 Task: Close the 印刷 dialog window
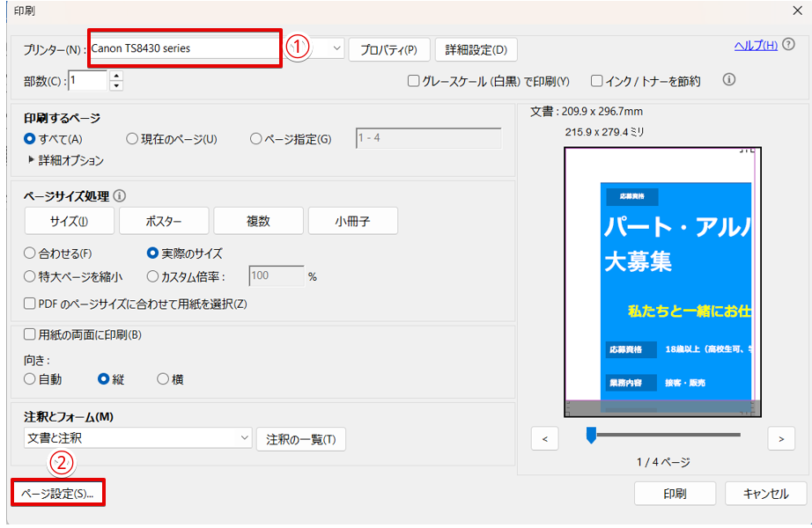pos(798,11)
